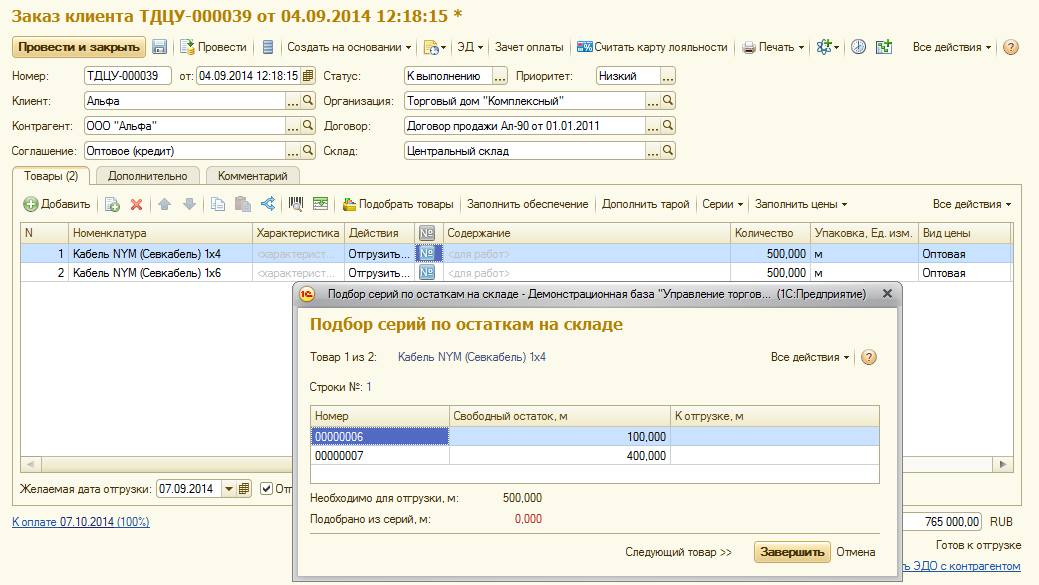Viewport: 1039px width, 585px height.
Task: Click product link Кабель NYM (Севкабель) 1х4 in dialog
Action: [x=472, y=357]
